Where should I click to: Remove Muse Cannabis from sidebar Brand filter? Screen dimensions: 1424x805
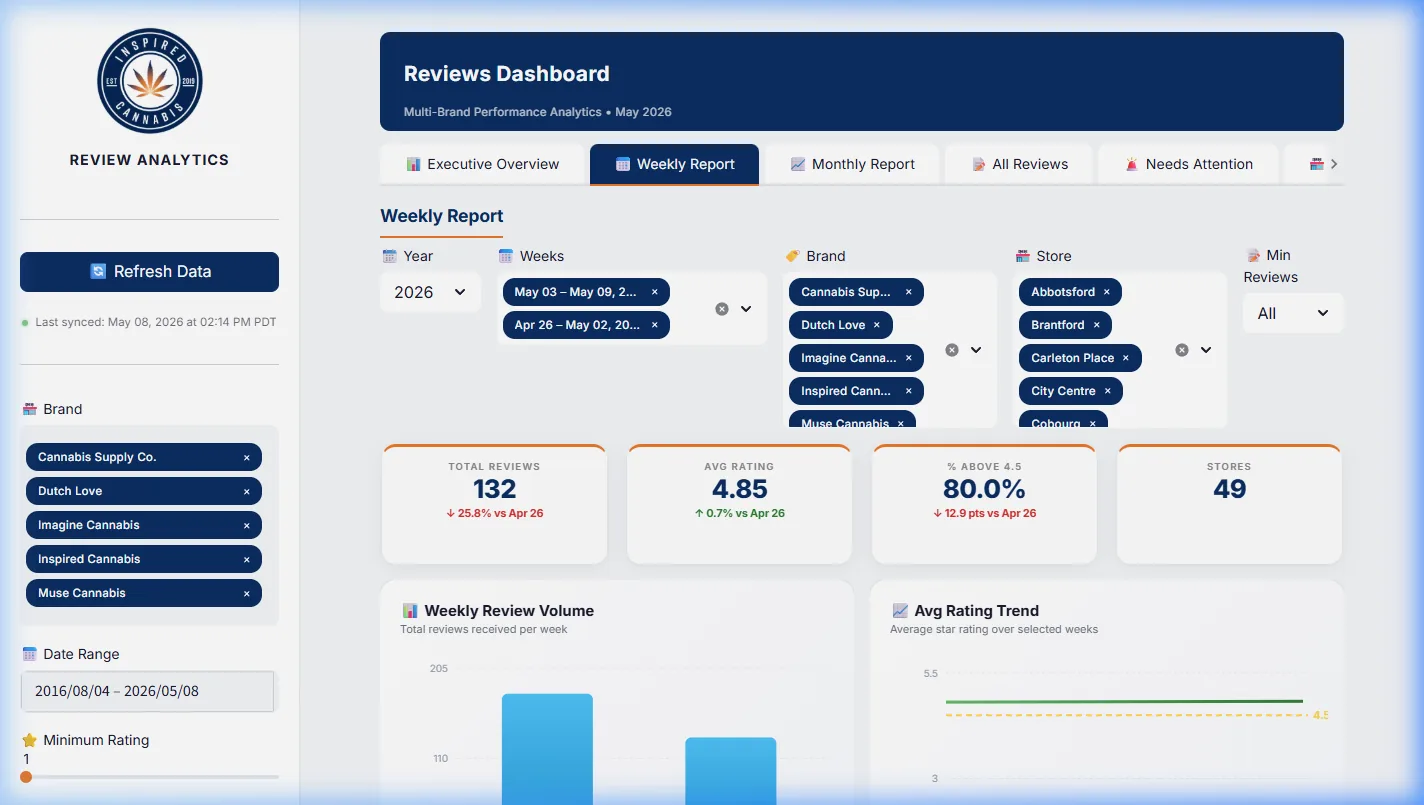pos(247,593)
